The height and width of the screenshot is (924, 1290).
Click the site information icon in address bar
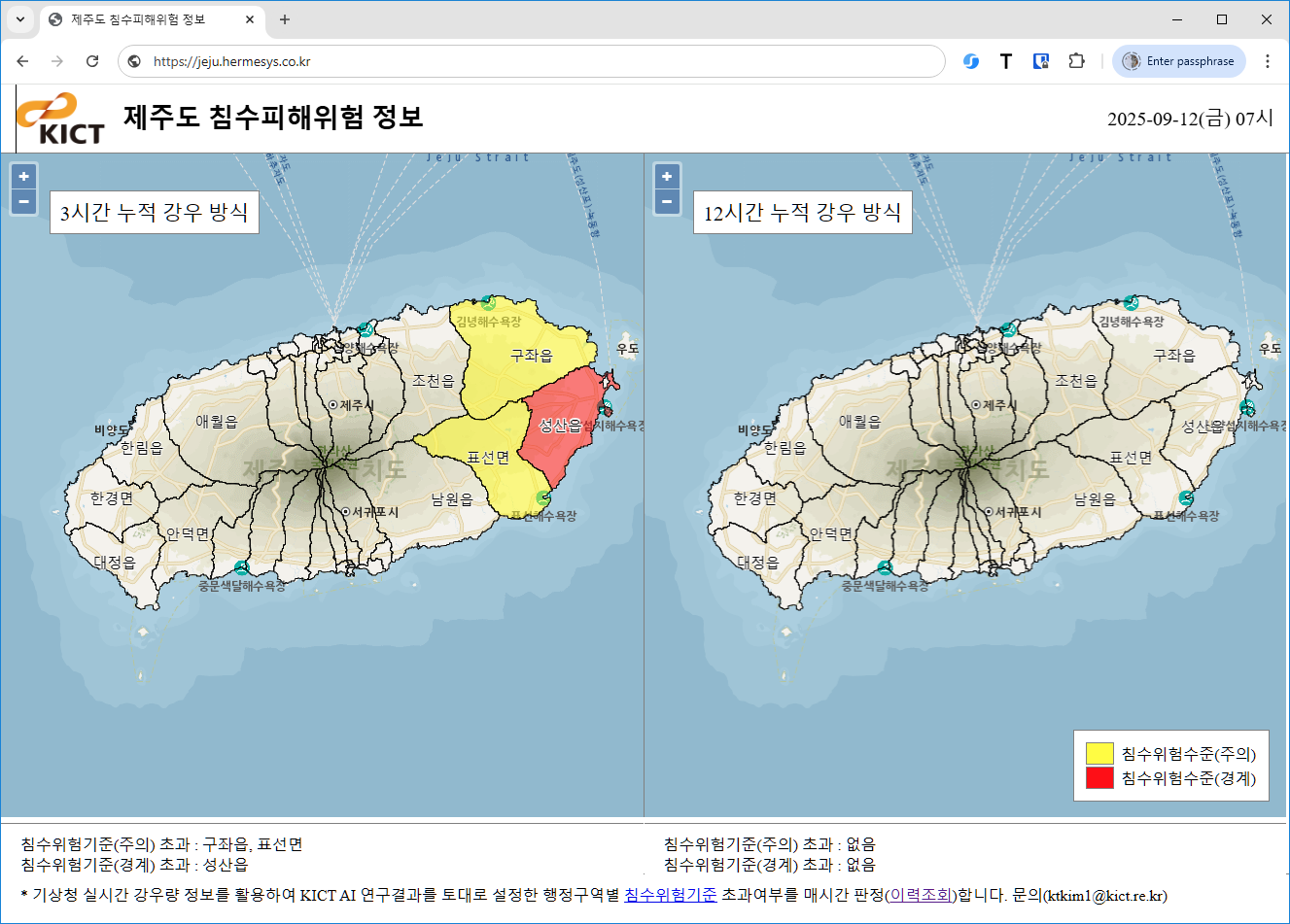[135, 61]
